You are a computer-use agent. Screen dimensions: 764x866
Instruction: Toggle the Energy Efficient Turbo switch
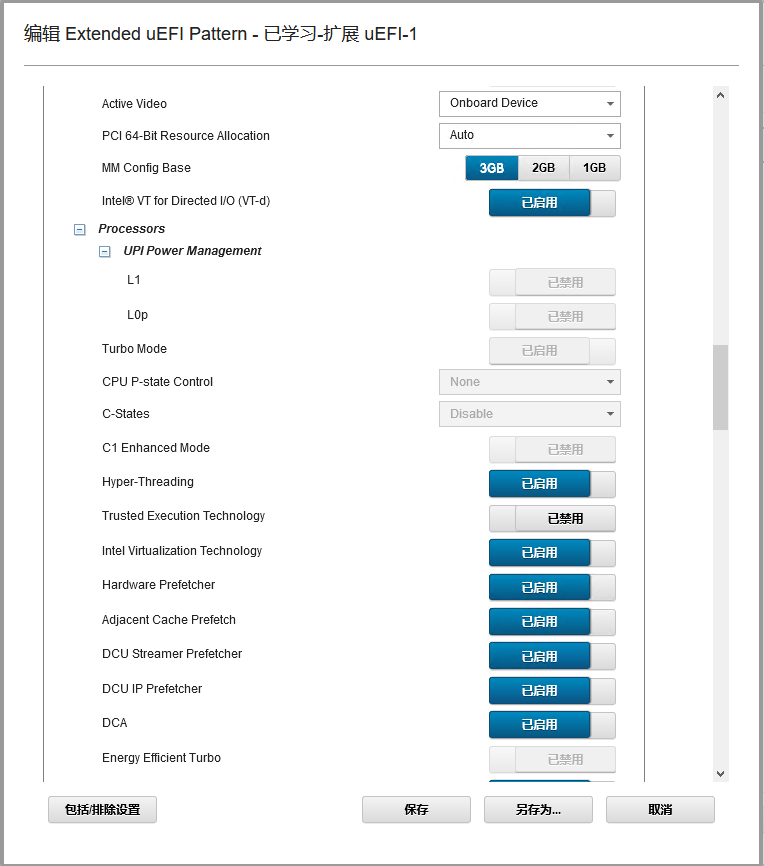pos(552,759)
